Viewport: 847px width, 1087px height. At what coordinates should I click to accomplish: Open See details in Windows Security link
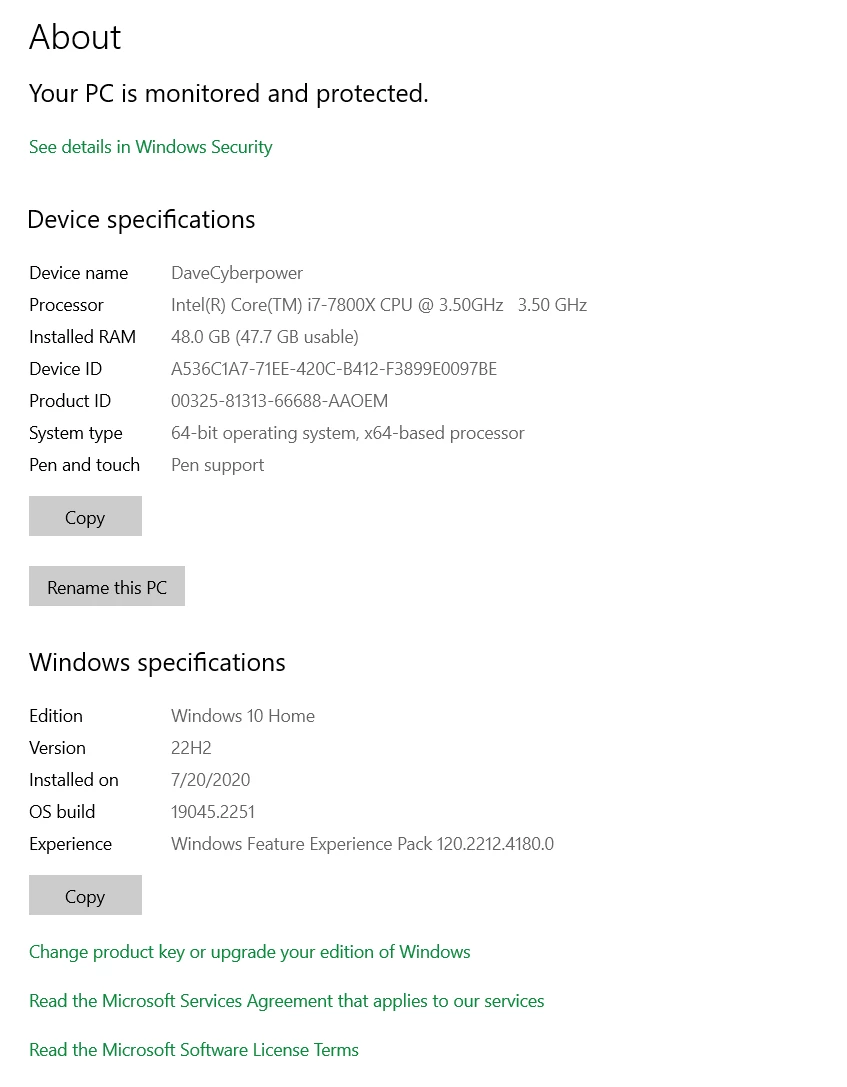coord(150,147)
